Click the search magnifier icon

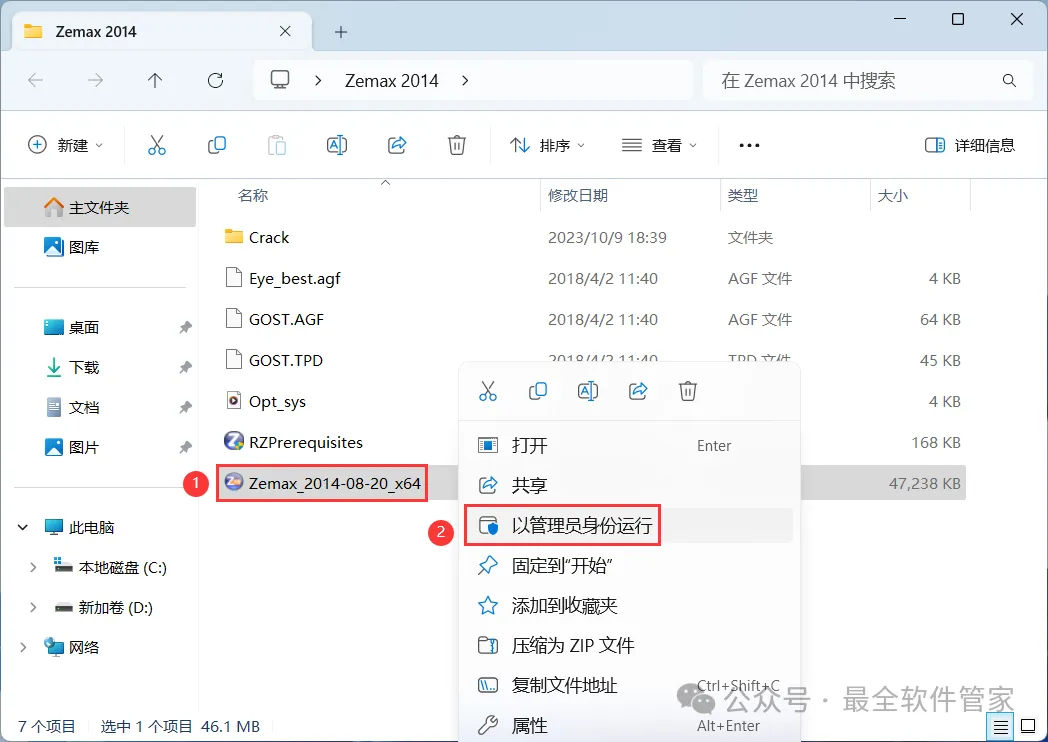(1009, 81)
